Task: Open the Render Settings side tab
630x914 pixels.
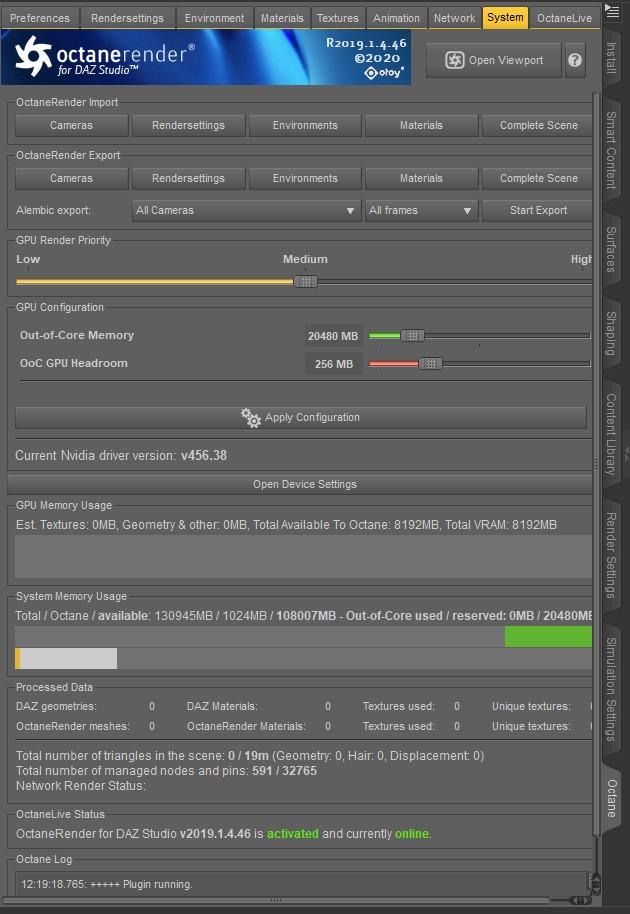Action: (611, 555)
